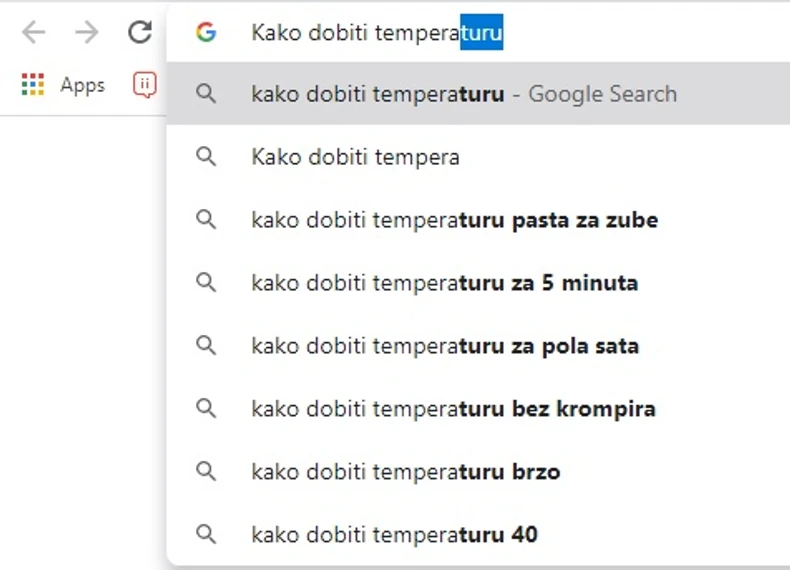Click the browser Back arrow
This screenshot has width=790, height=570.
[x=34, y=33]
